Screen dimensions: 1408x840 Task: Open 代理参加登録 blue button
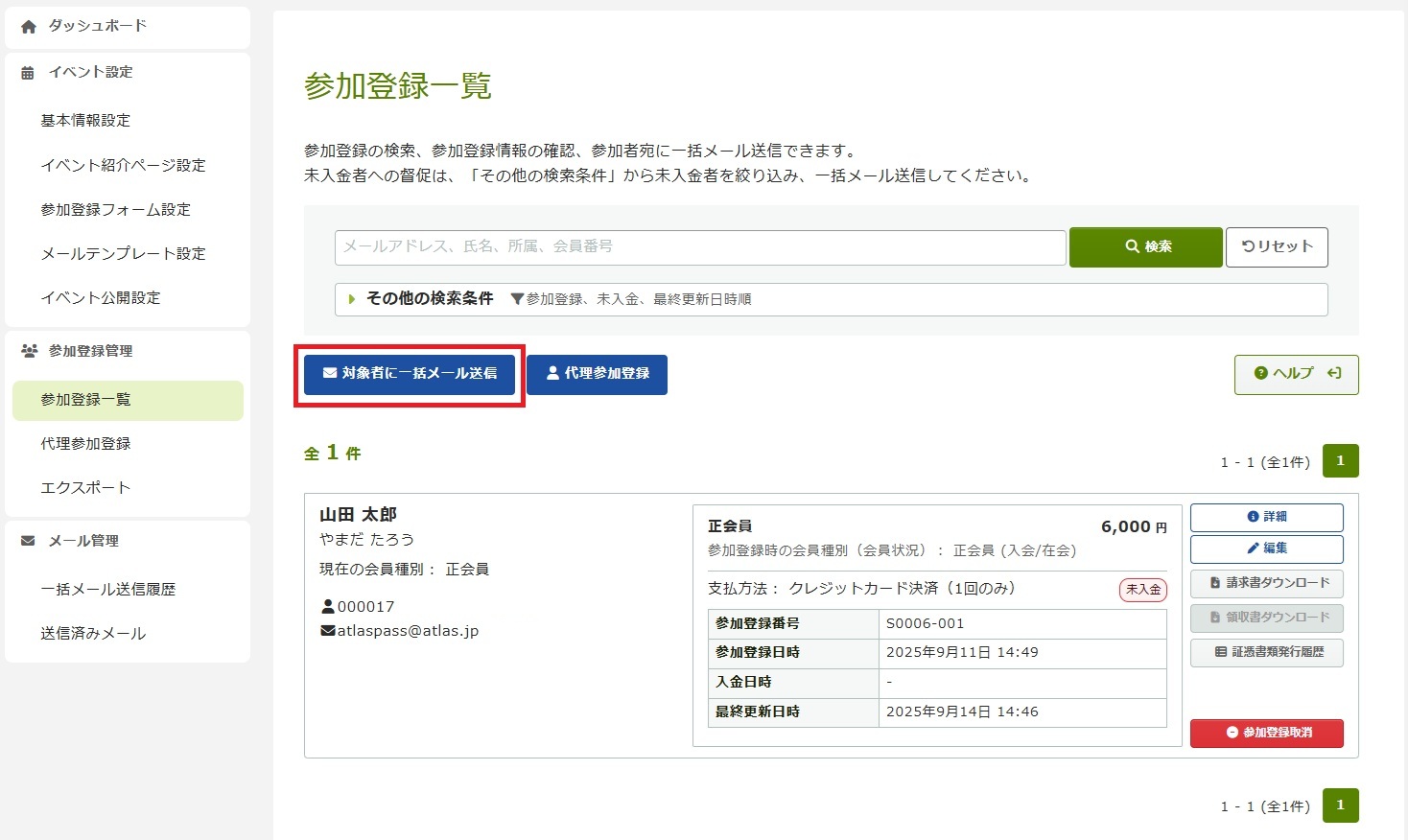[x=597, y=374]
